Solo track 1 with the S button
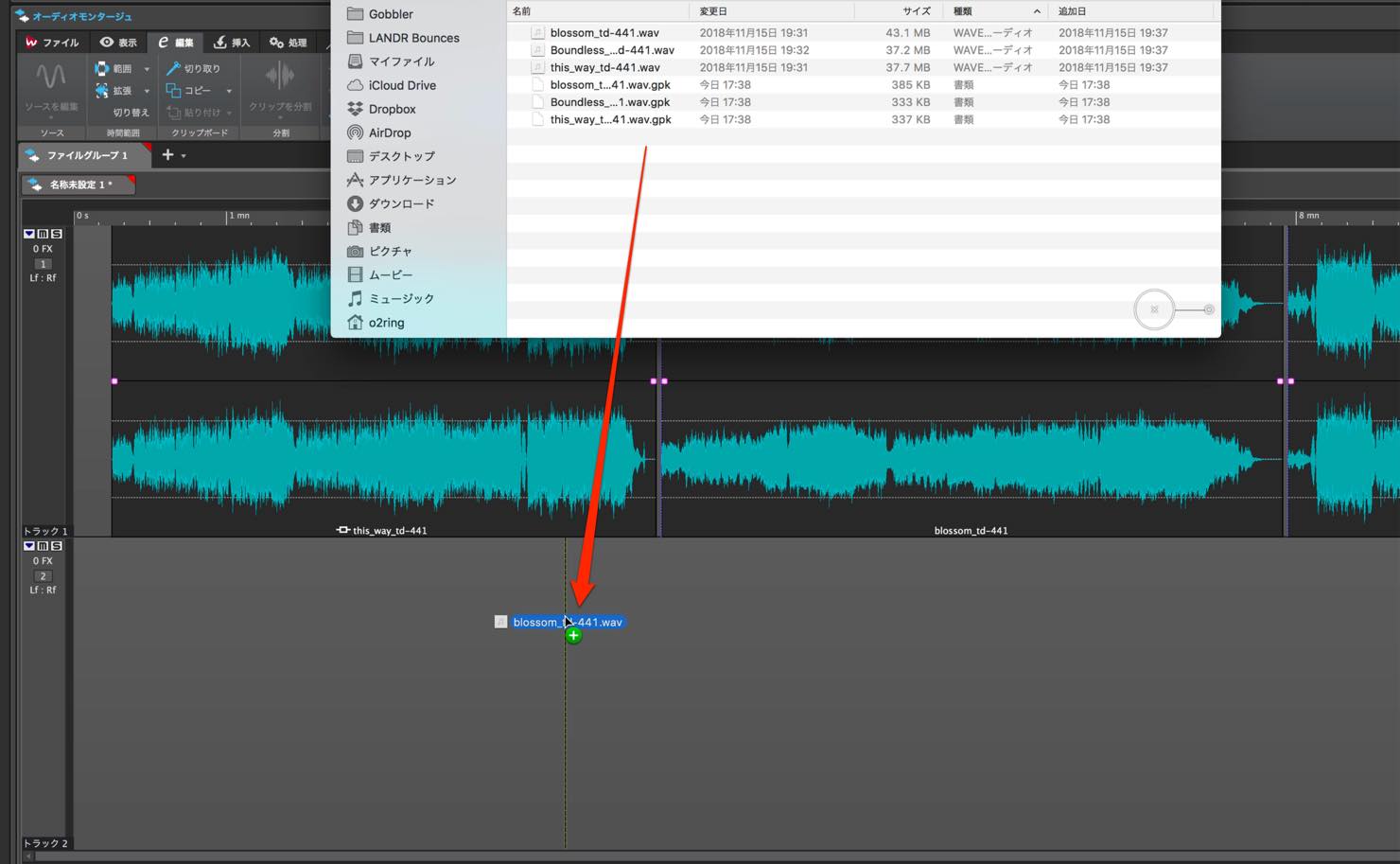The width and height of the screenshot is (1400, 864). pyautogui.click(x=56, y=234)
